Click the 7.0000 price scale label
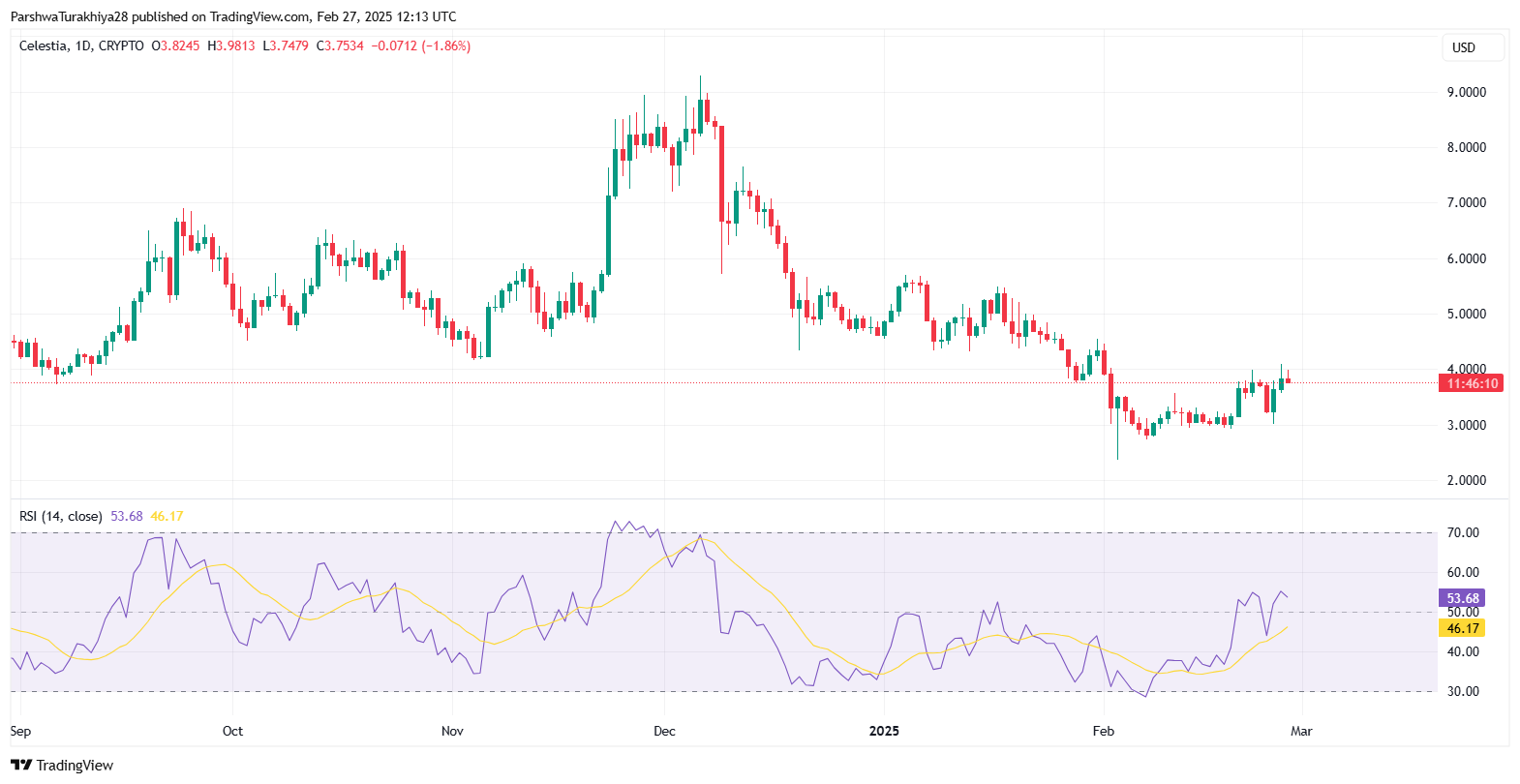 [x=1467, y=202]
